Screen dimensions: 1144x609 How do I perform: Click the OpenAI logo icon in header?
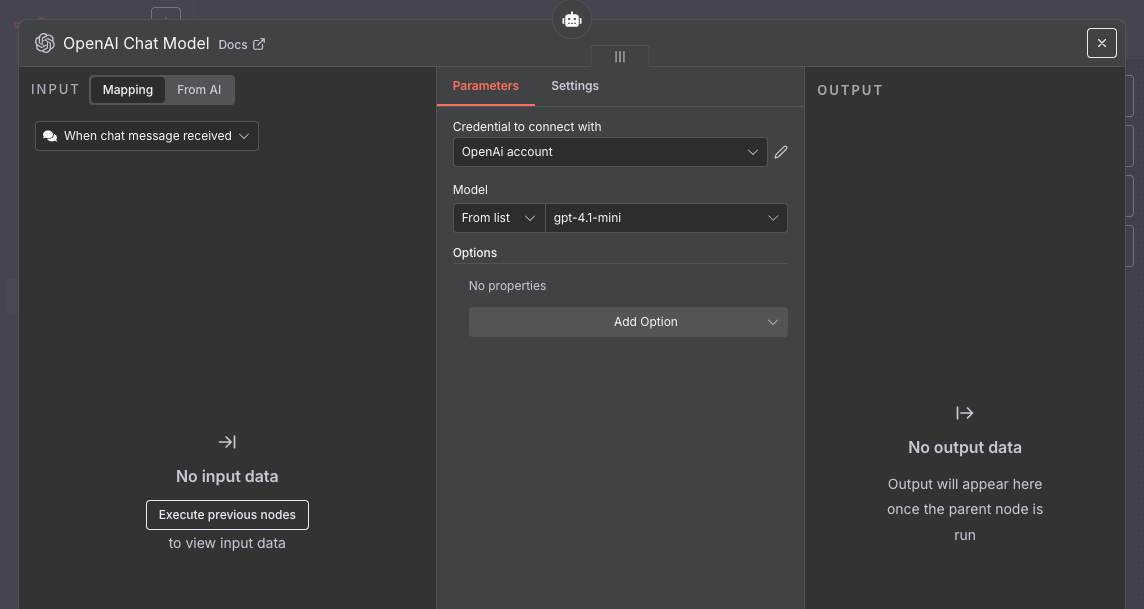(45, 44)
